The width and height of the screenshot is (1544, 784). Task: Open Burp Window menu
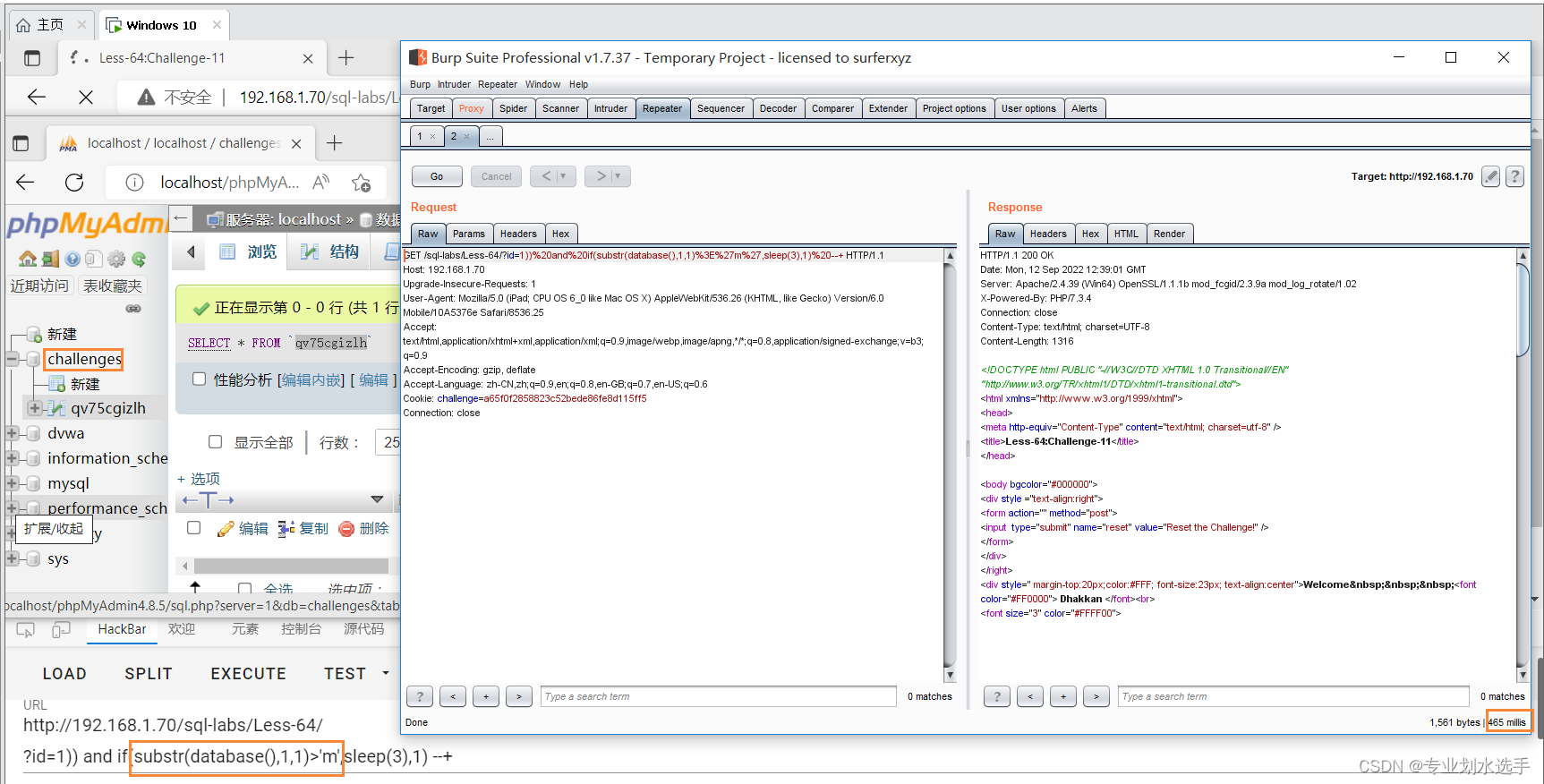pos(542,84)
